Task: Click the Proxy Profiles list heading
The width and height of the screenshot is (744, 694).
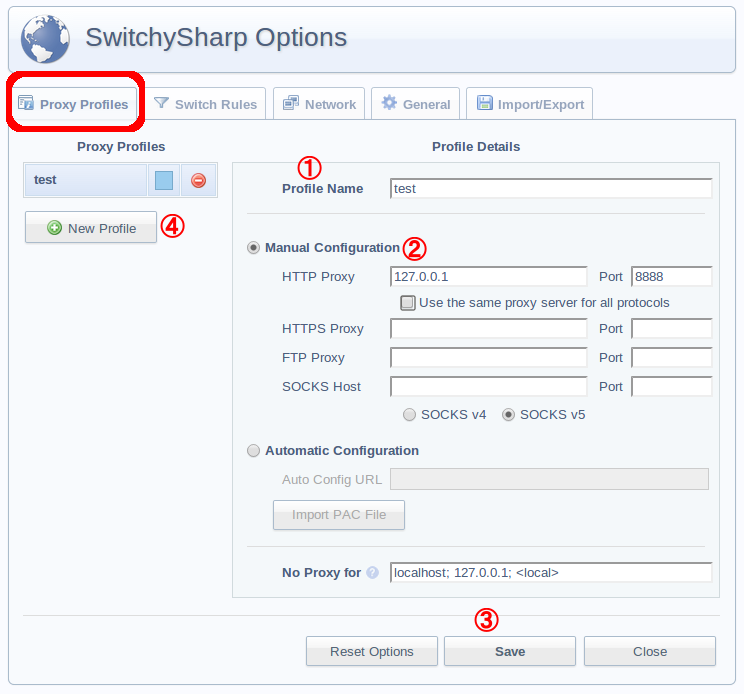Action: (121, 147)
